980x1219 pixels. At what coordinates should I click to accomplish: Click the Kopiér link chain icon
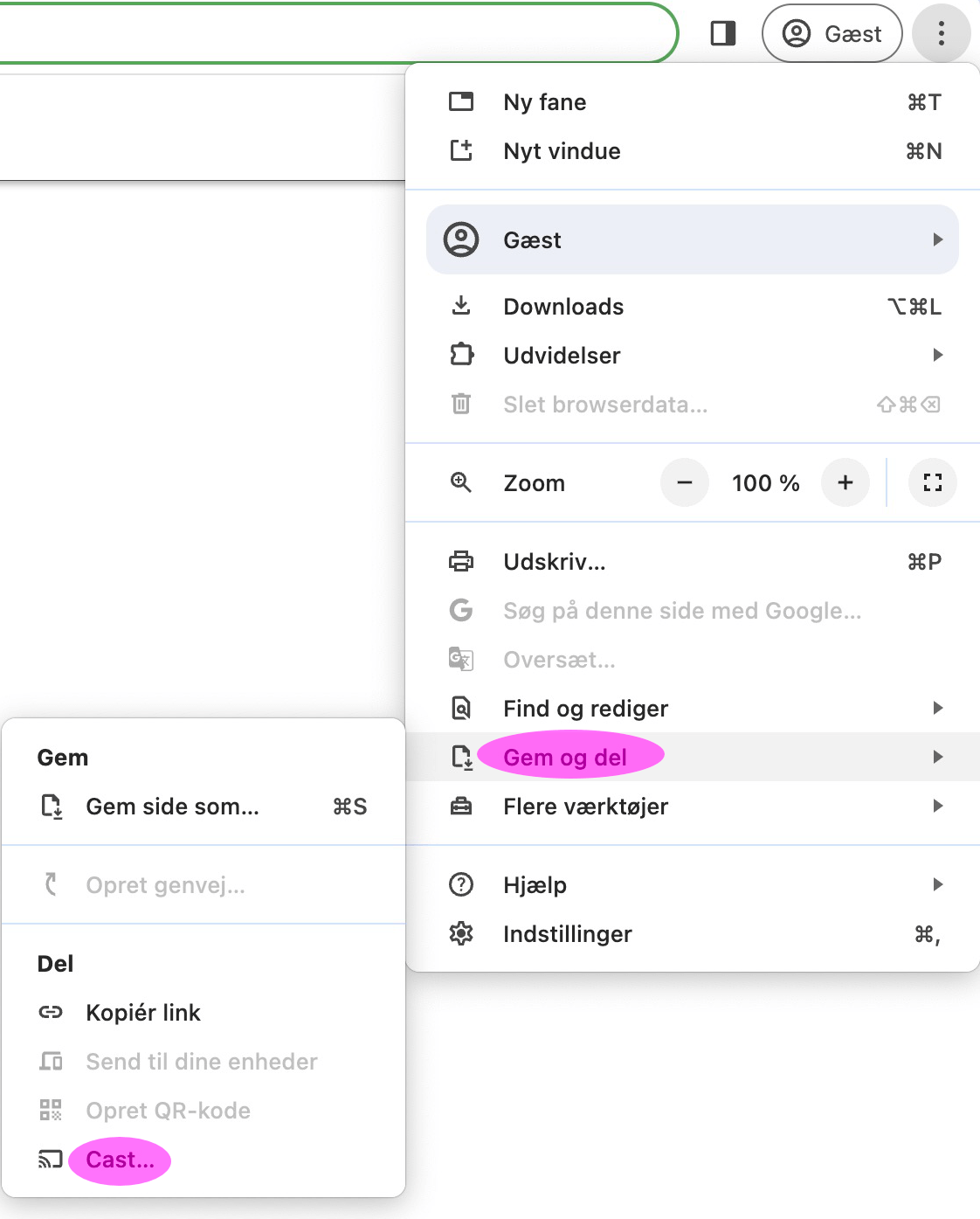pos(52,1012)
